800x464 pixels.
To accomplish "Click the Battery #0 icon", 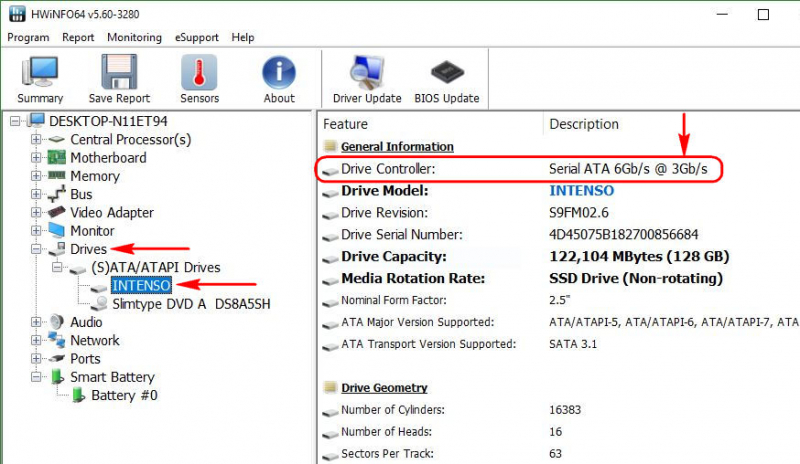I will (78, 395).
